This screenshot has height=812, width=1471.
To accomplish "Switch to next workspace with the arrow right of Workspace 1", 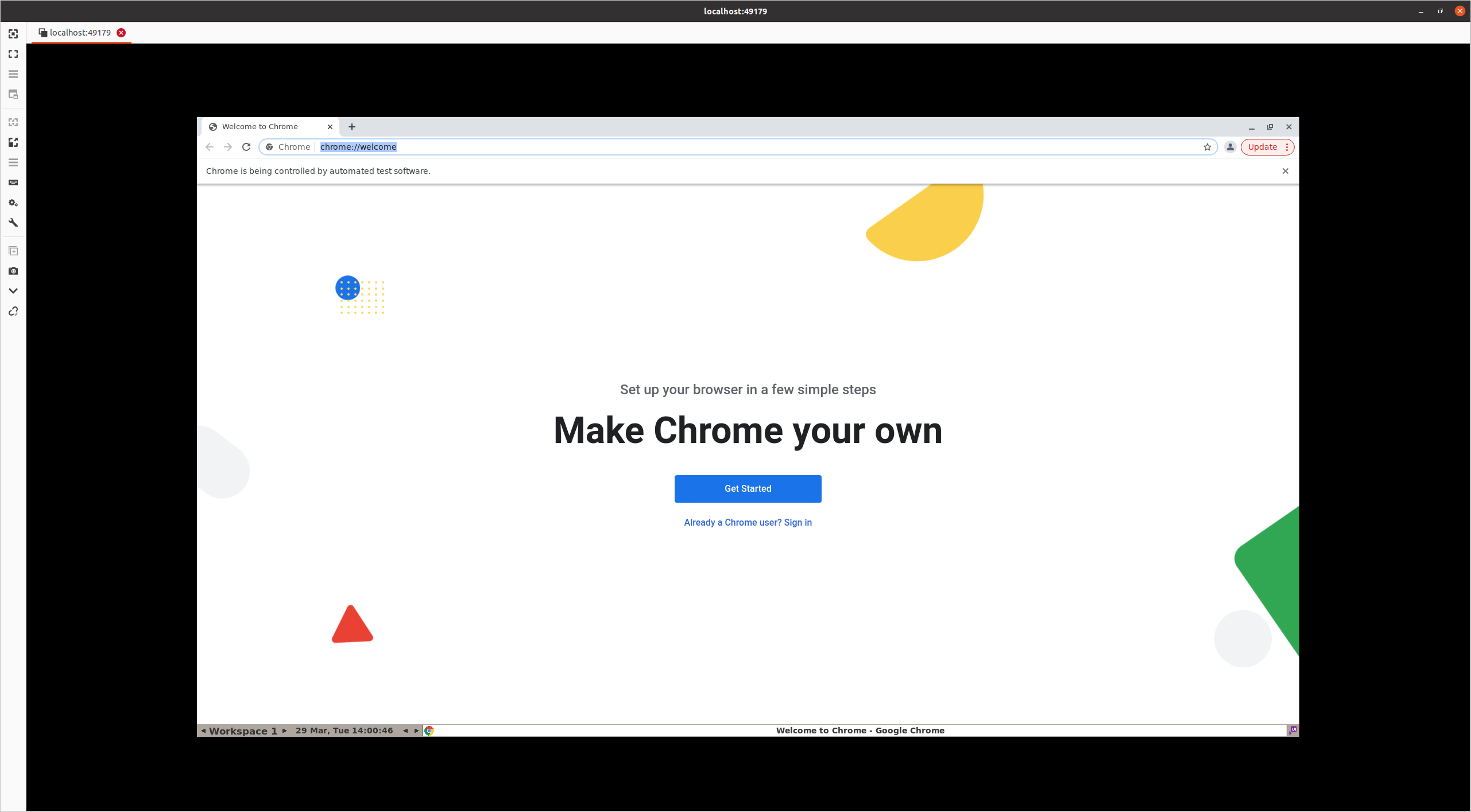I will (284, 731).
